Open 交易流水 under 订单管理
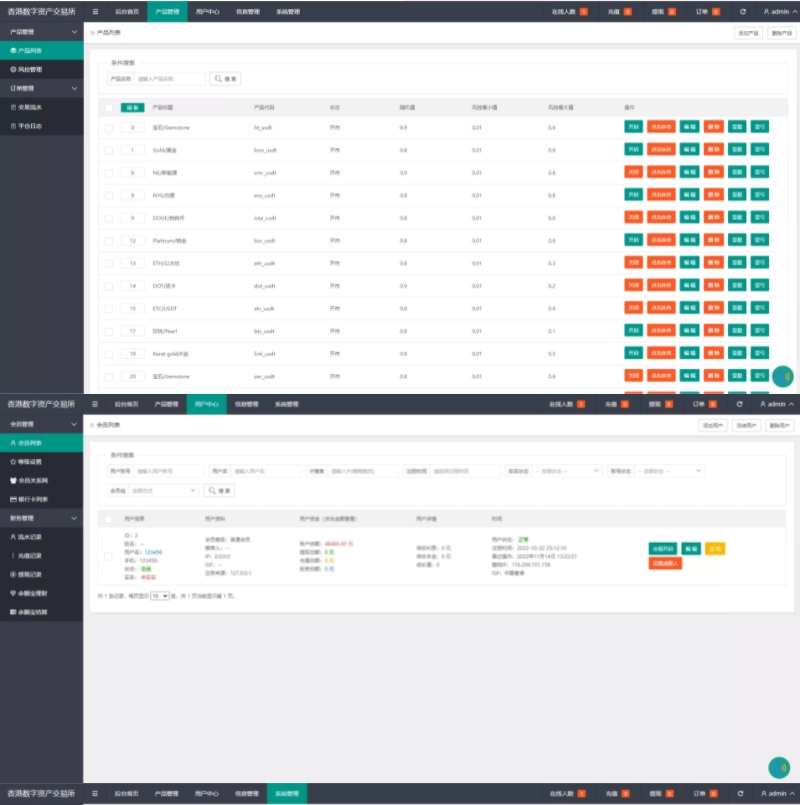This screenshot has height=805, width=800. click(26, 106)
